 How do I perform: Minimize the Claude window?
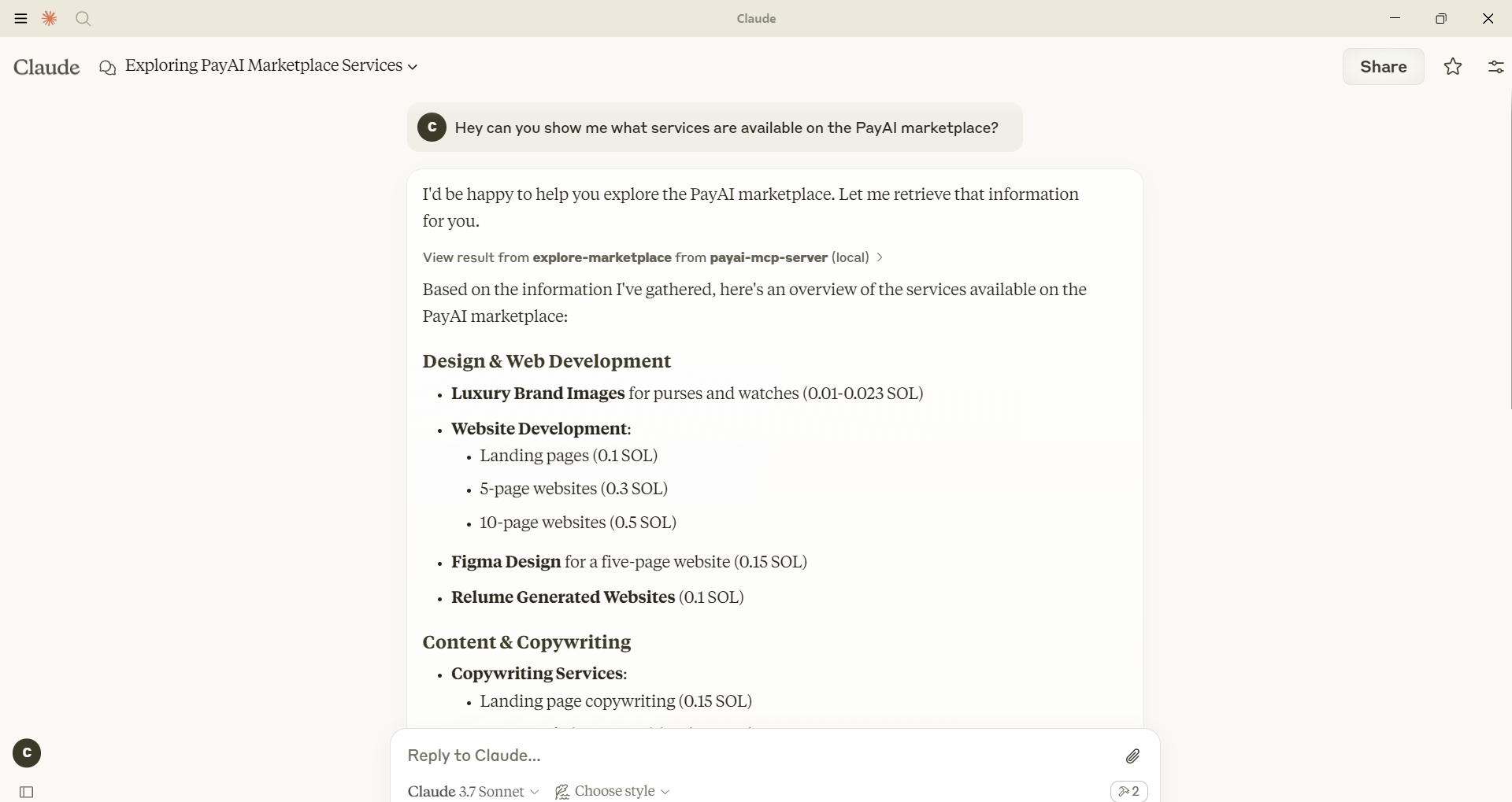(x=1395, y=18)
